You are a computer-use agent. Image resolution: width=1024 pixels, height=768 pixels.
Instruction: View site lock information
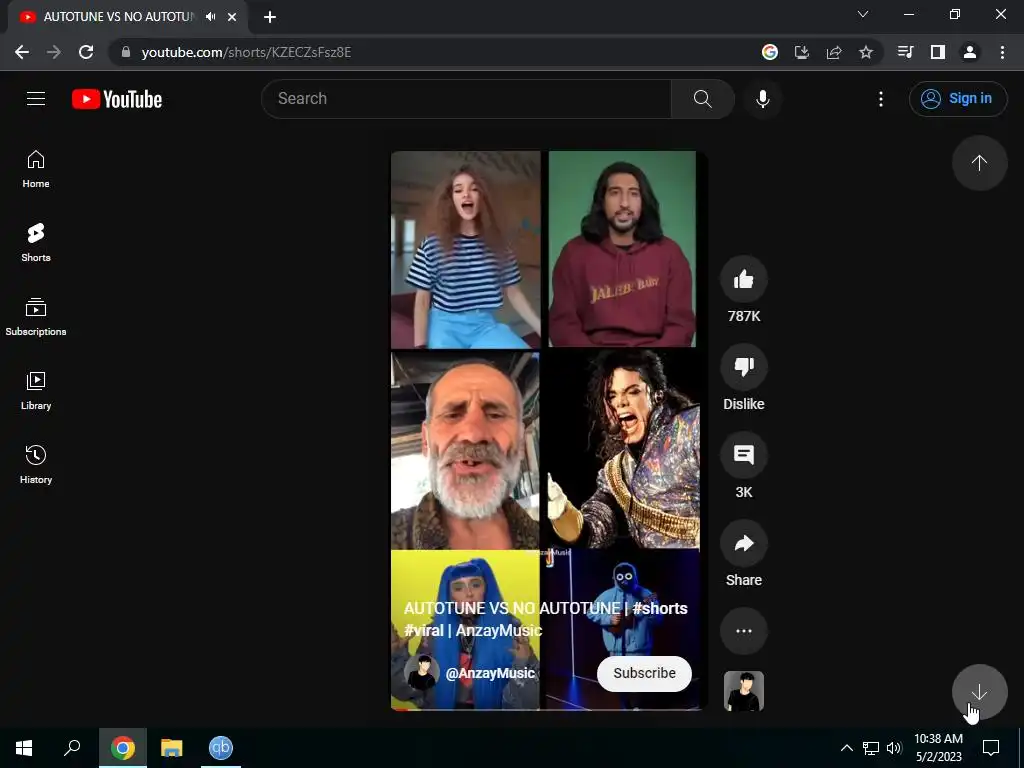(x=126, y=52)
